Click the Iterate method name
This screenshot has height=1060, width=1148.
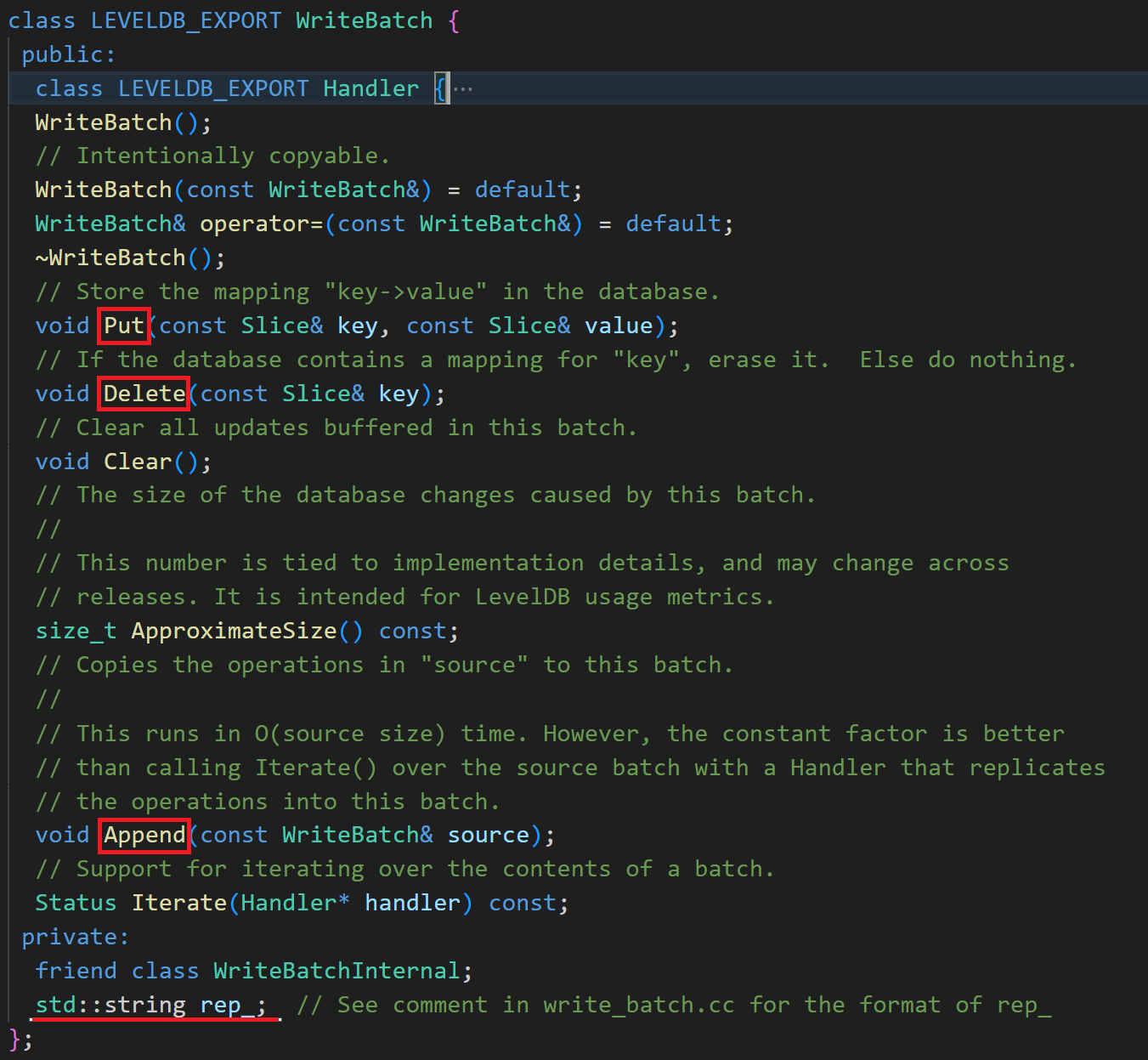178,903
